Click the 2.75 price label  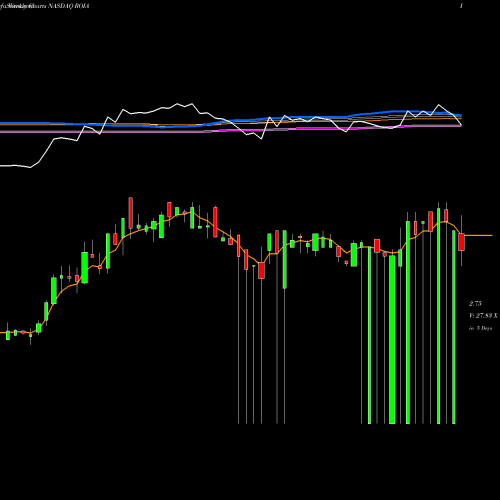(x=475, y=304)
